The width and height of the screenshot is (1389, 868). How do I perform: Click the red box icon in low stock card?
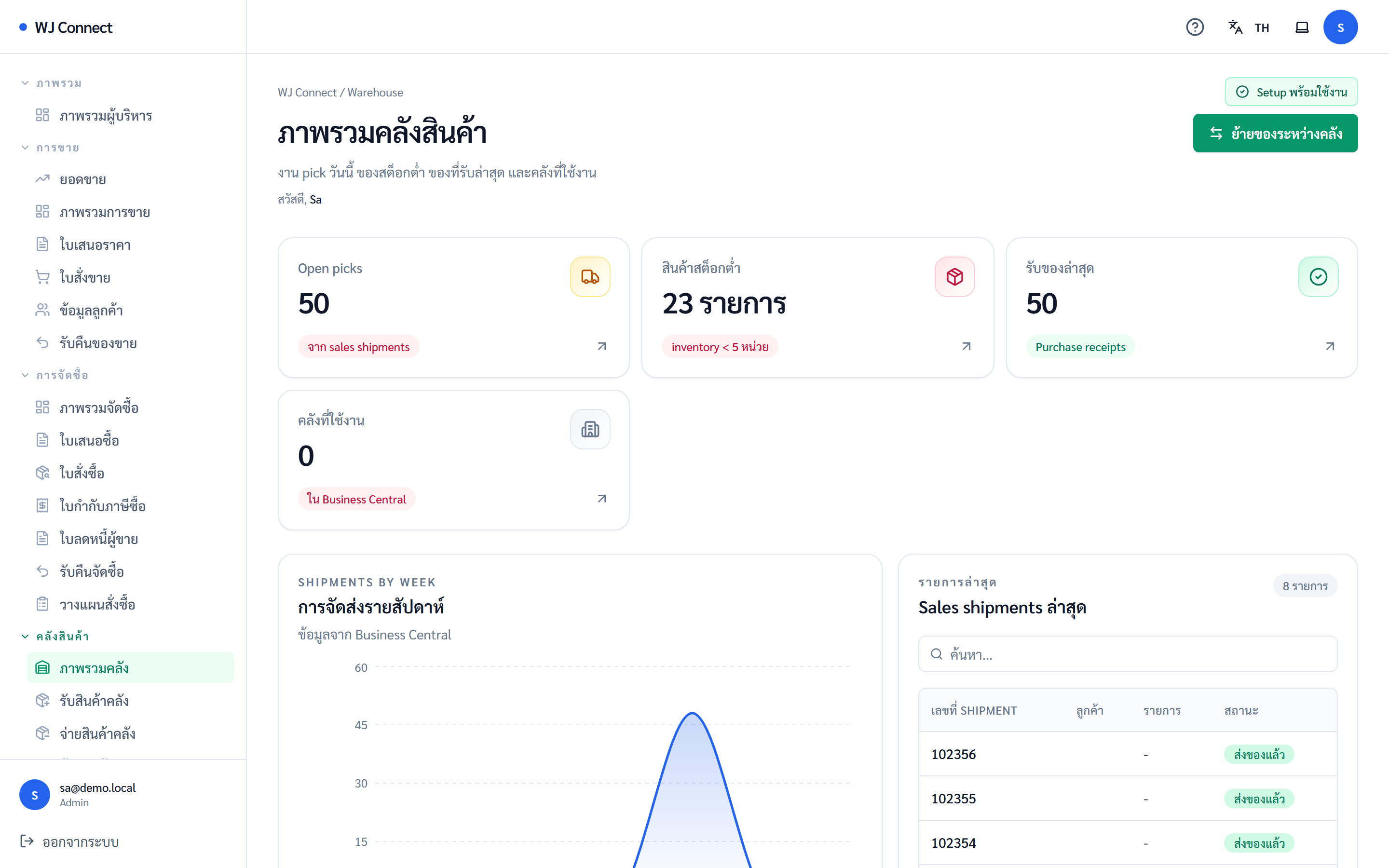pos(954,277)
